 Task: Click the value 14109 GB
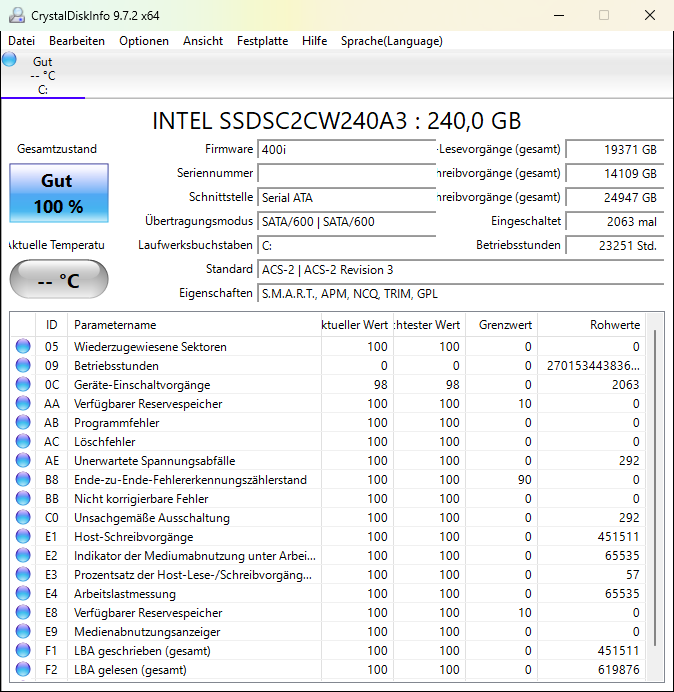coord(614,173)
